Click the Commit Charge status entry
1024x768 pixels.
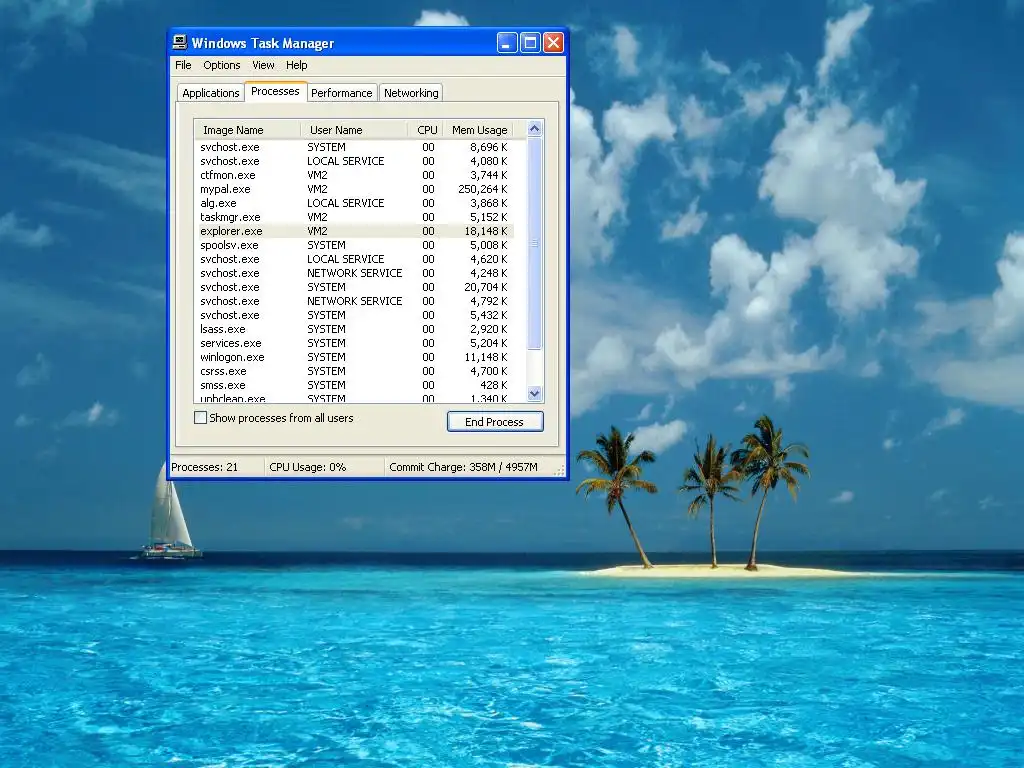[x=469, y=467]
